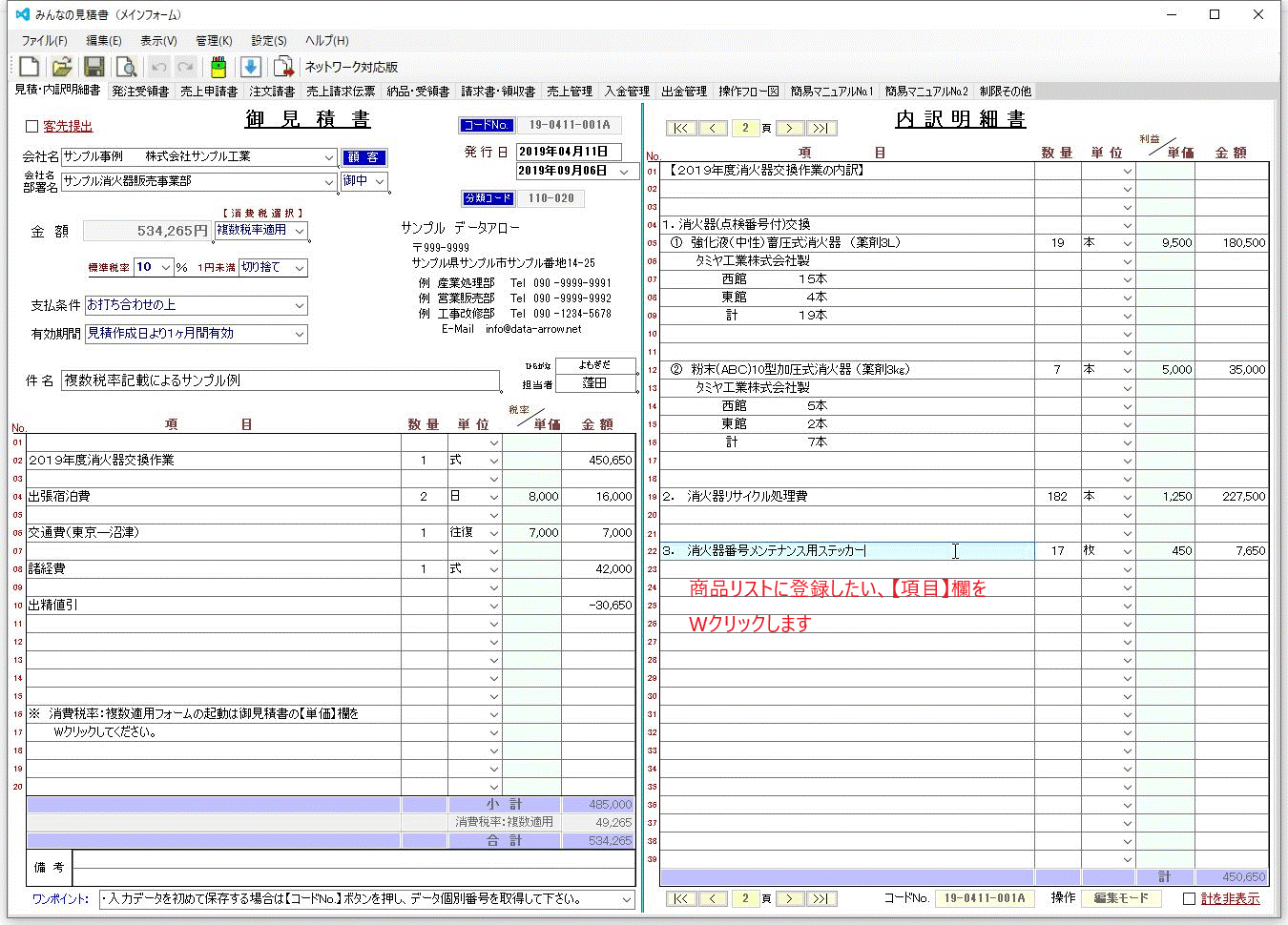
Task: Click the undo arrow icon
Action: point(159,67)
